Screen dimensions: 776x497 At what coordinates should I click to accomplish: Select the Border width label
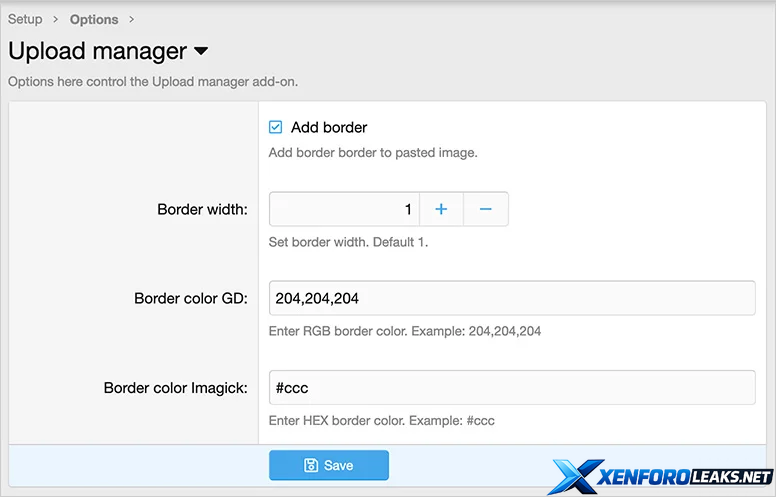203,209
